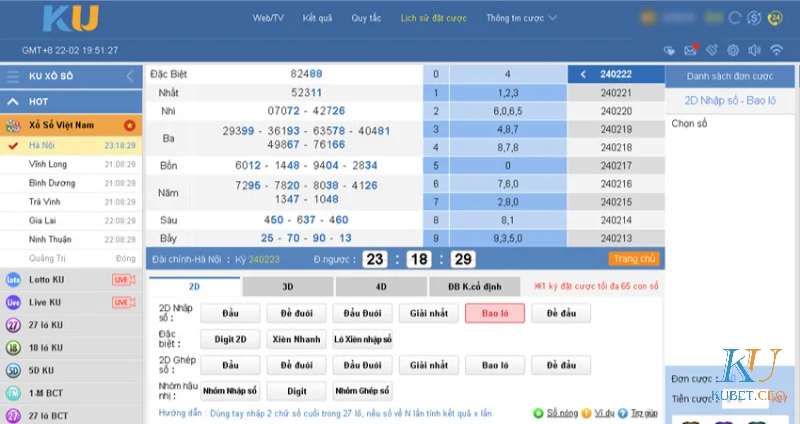
Task: Open the Số nóng link
Action: [x=562, y=412]
